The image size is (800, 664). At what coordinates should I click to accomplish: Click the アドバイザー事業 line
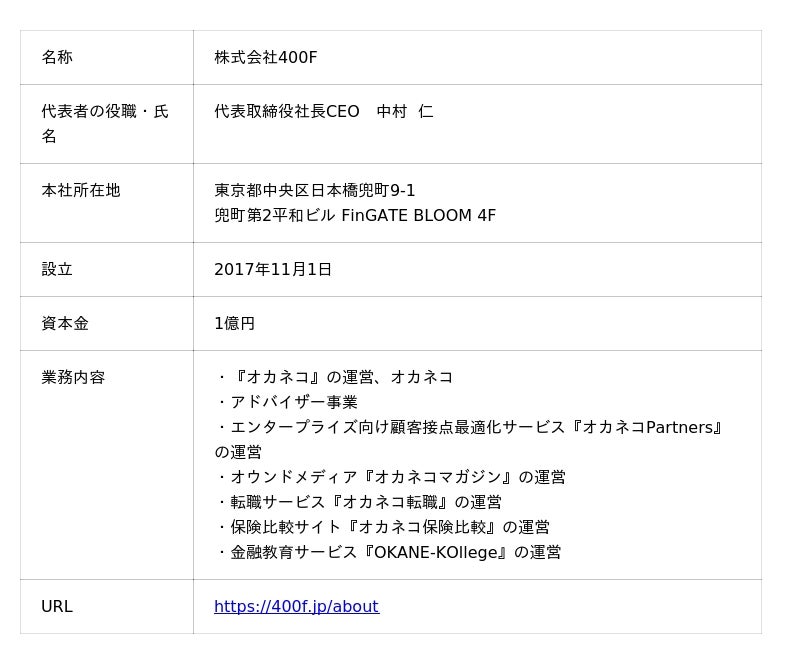[x=286, y=402]
